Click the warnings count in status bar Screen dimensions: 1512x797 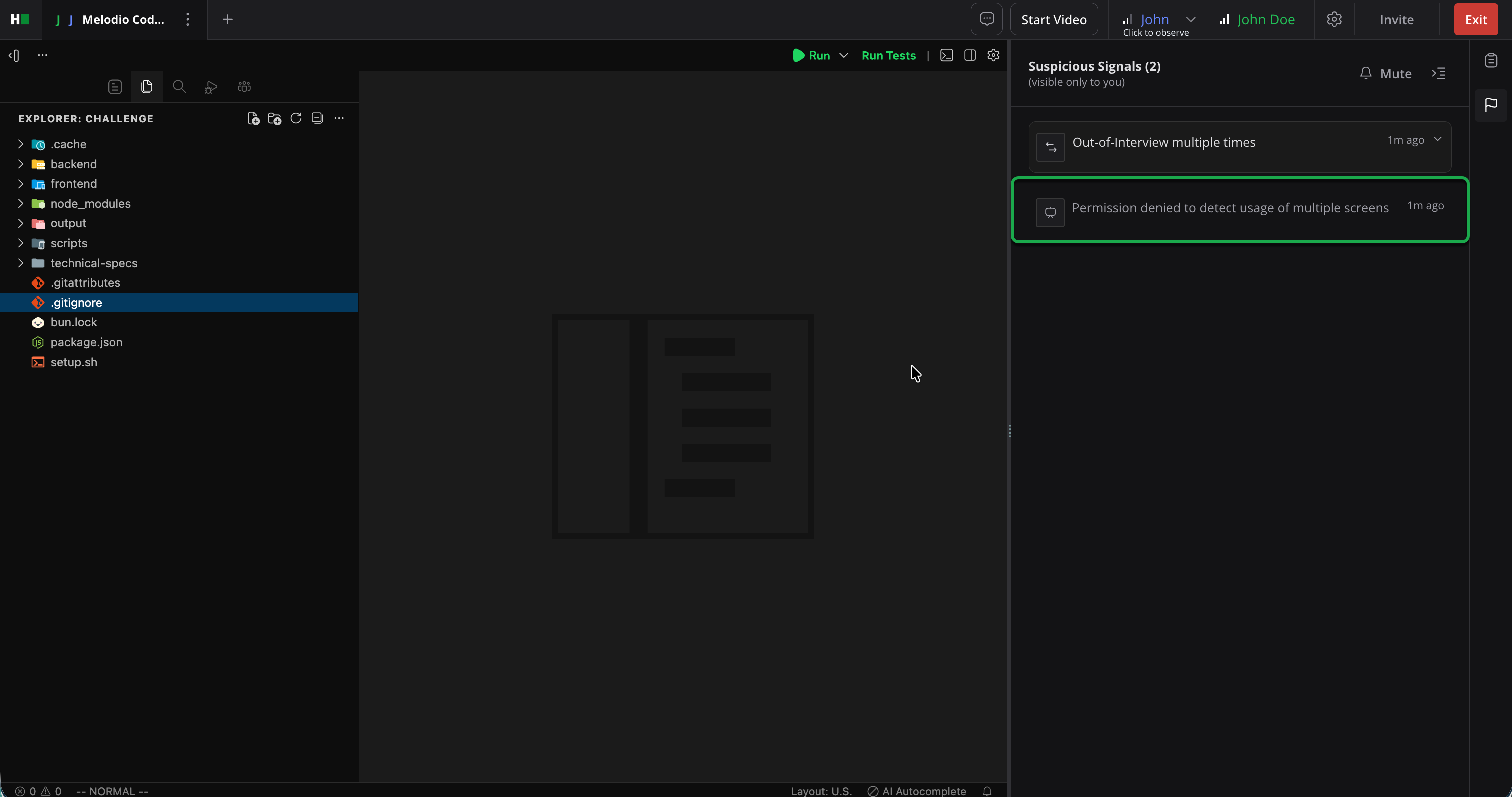pos(51,791)
